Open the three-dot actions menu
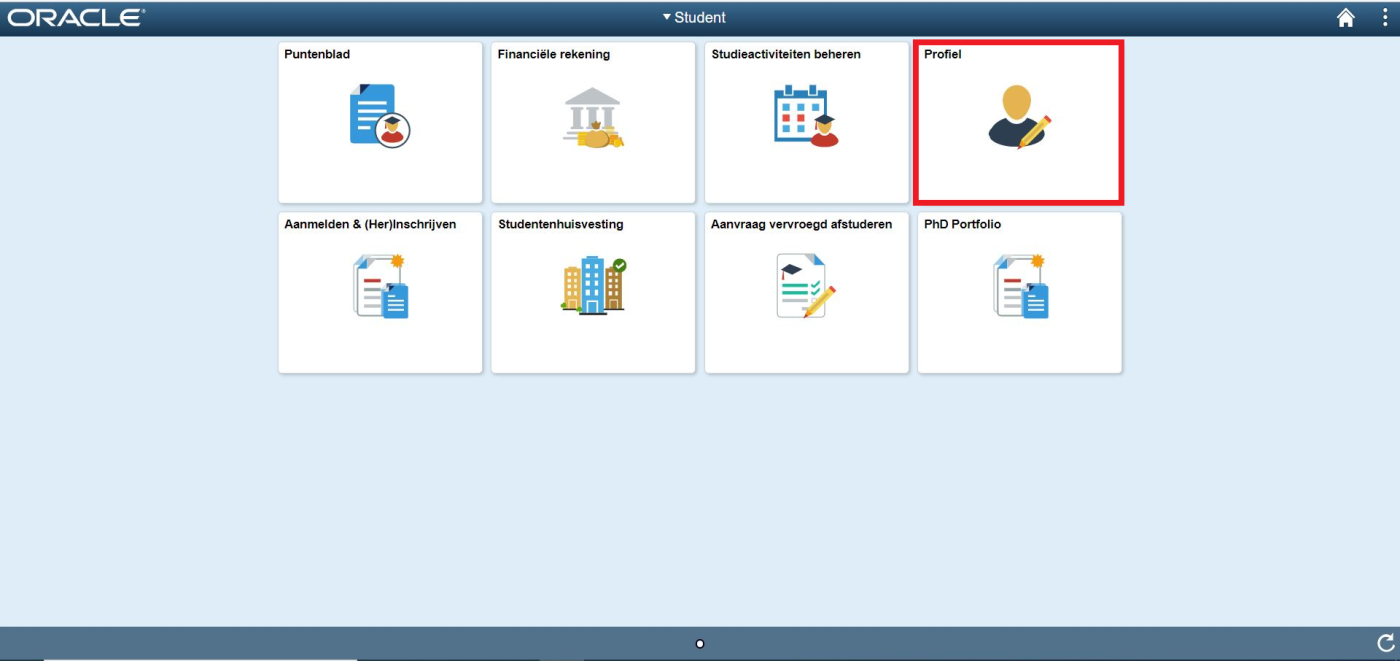 (1384, 18)
